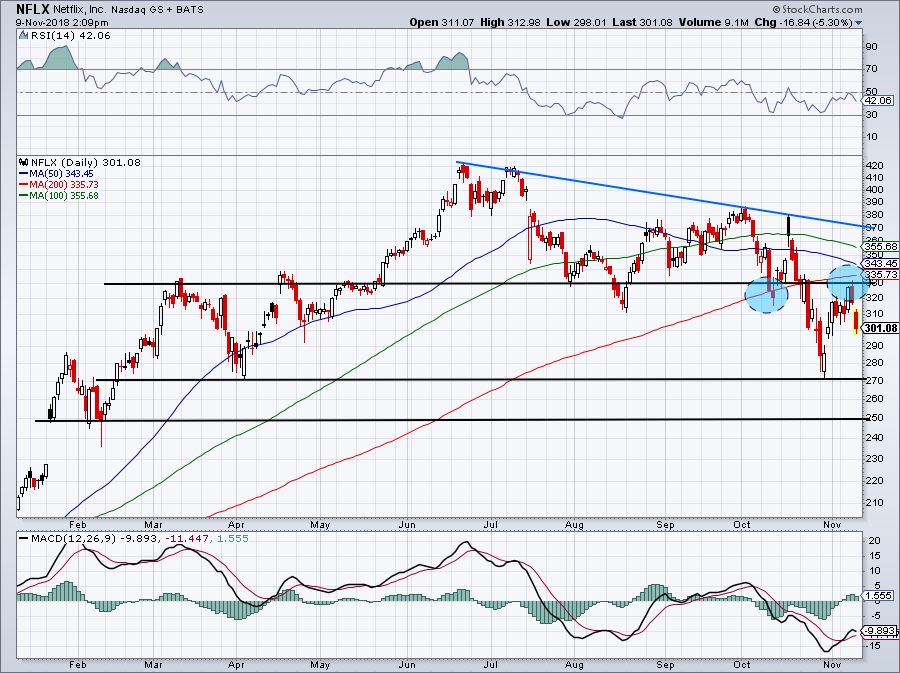Click the RSI 42.06 value tag
Image resolution: width=900 pixels, height=673 pixels.
(x=879, y=100)
